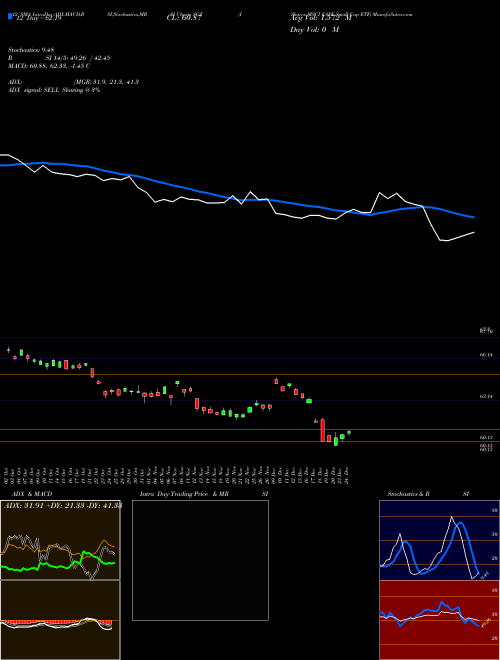Click the 'SI 14/3: 49.26 / 42.45' value
The width and height of the screenshot is (500, 660).
pyautogui.click(x=78, y=58)
